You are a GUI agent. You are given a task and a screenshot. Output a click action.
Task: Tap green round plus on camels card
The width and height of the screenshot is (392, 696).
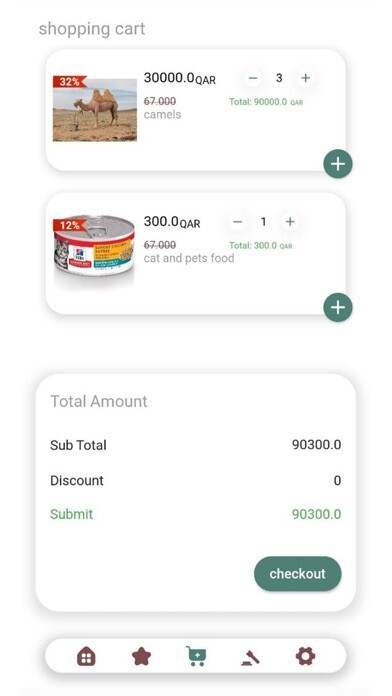coord(338,164)
